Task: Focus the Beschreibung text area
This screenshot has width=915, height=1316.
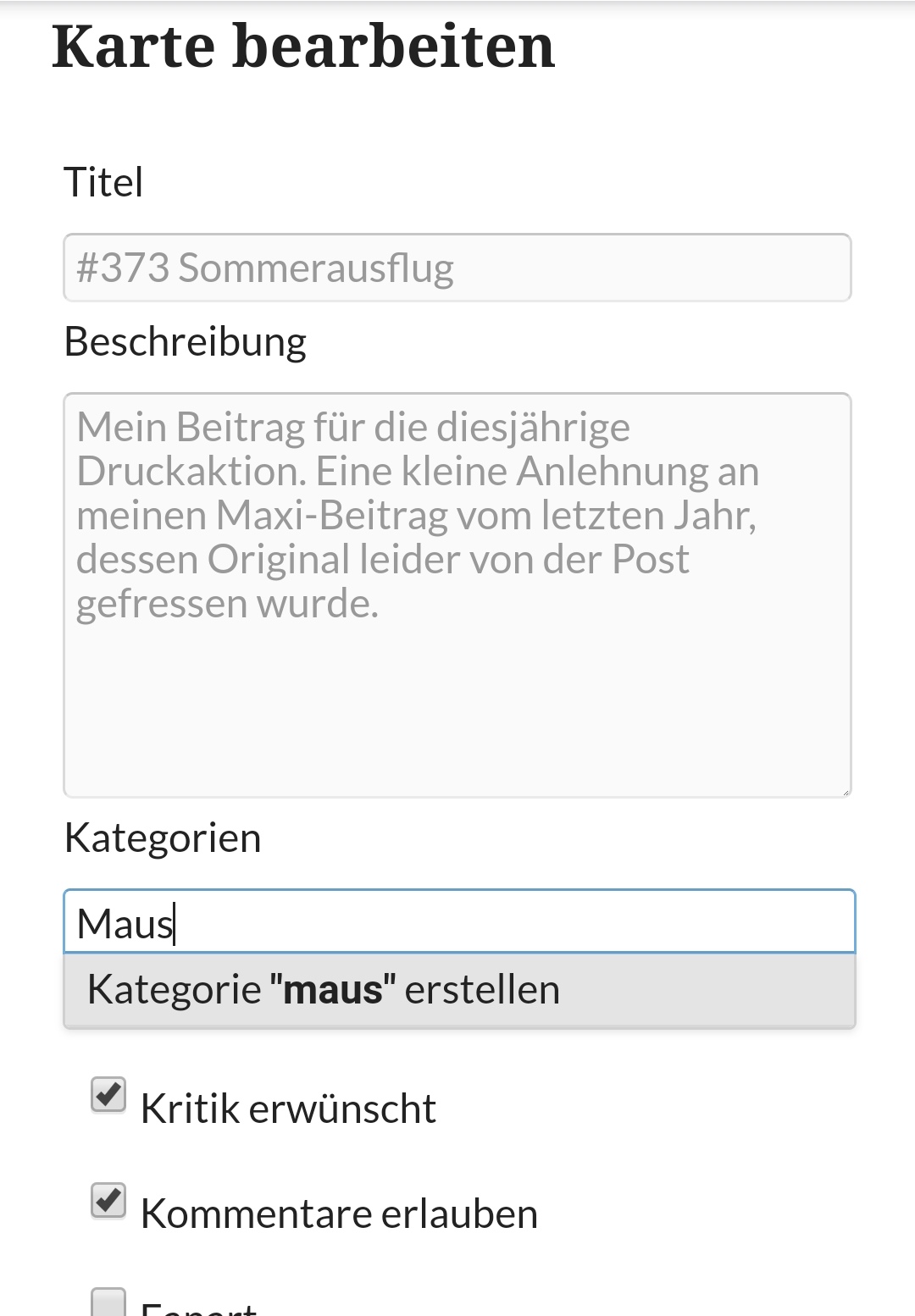Action: (457, 694)
